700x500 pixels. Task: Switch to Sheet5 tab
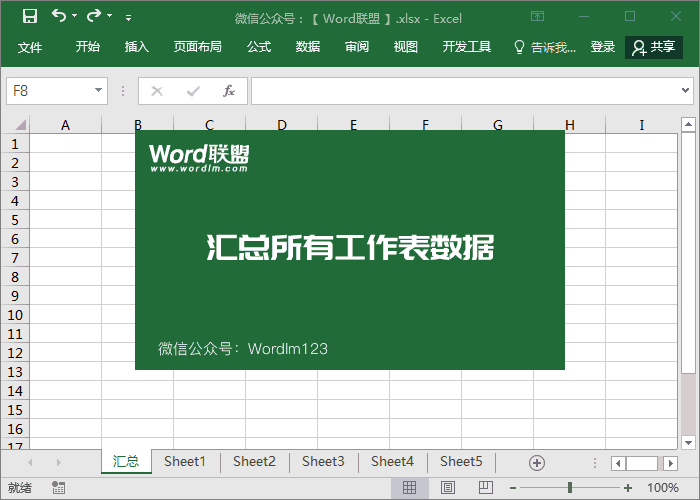click(461, 461)
